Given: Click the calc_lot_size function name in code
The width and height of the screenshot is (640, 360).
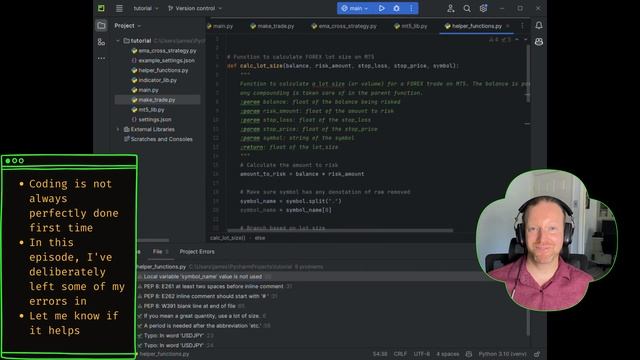Looking at the screenshot, I should [261, 66].
